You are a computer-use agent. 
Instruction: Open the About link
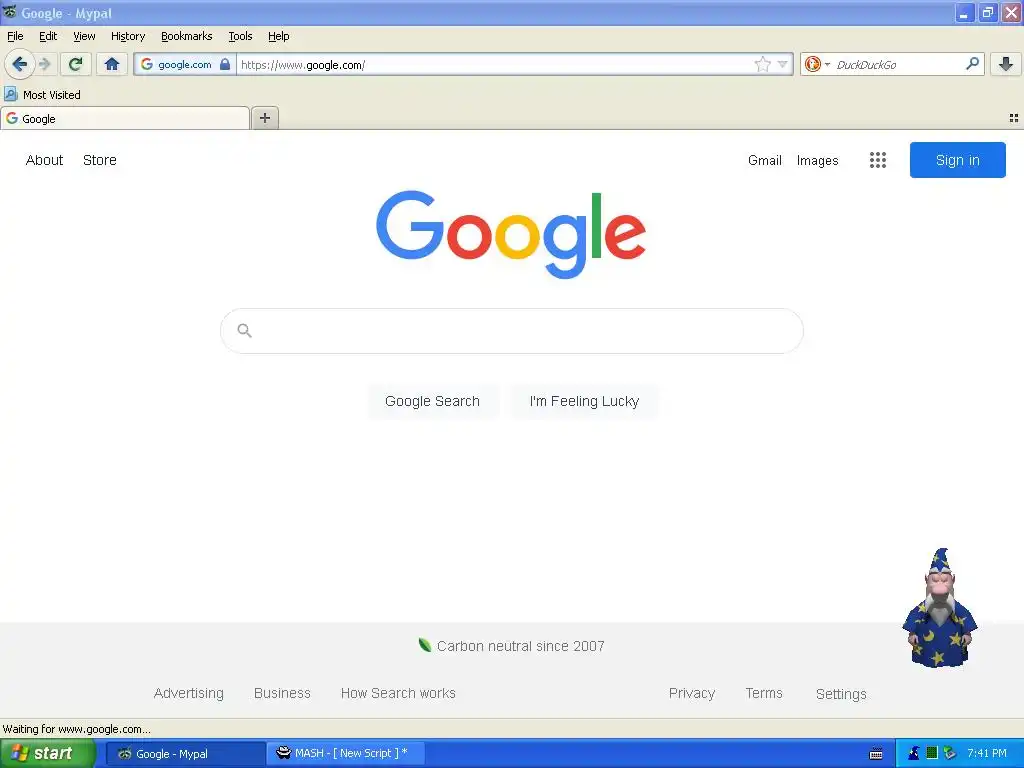pos(44,160)
